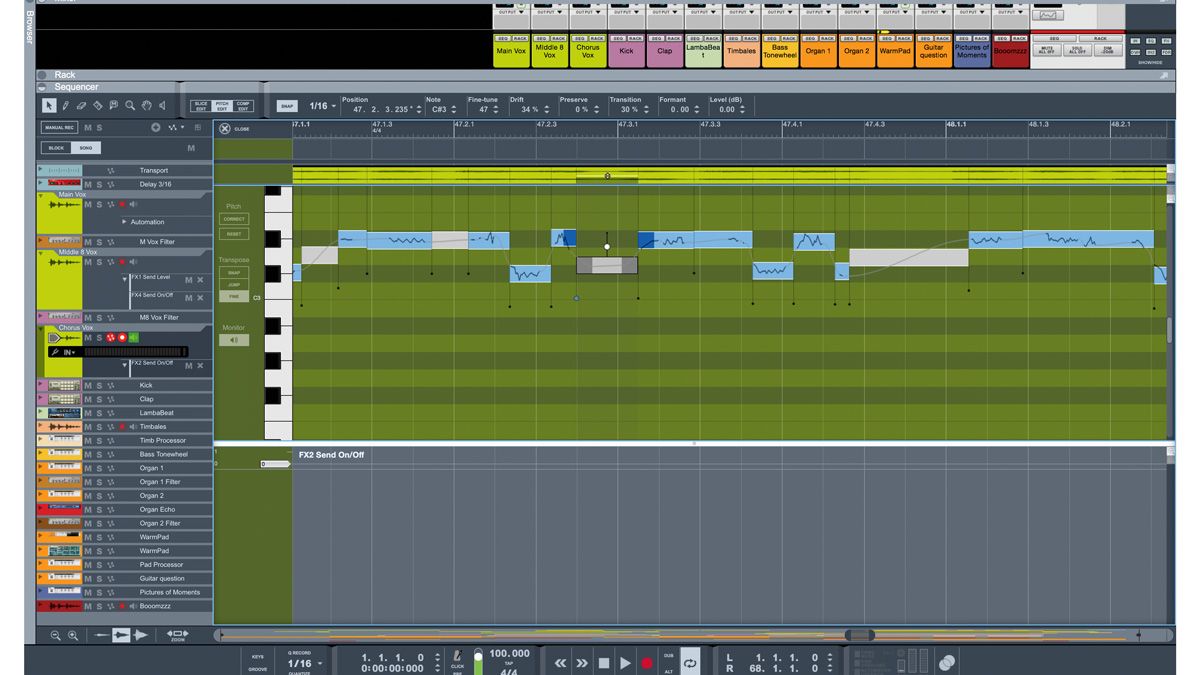This screenshot has height=675, width=1200.
Task: Click the Rewind transport button
Action: (x=560, y=662)
